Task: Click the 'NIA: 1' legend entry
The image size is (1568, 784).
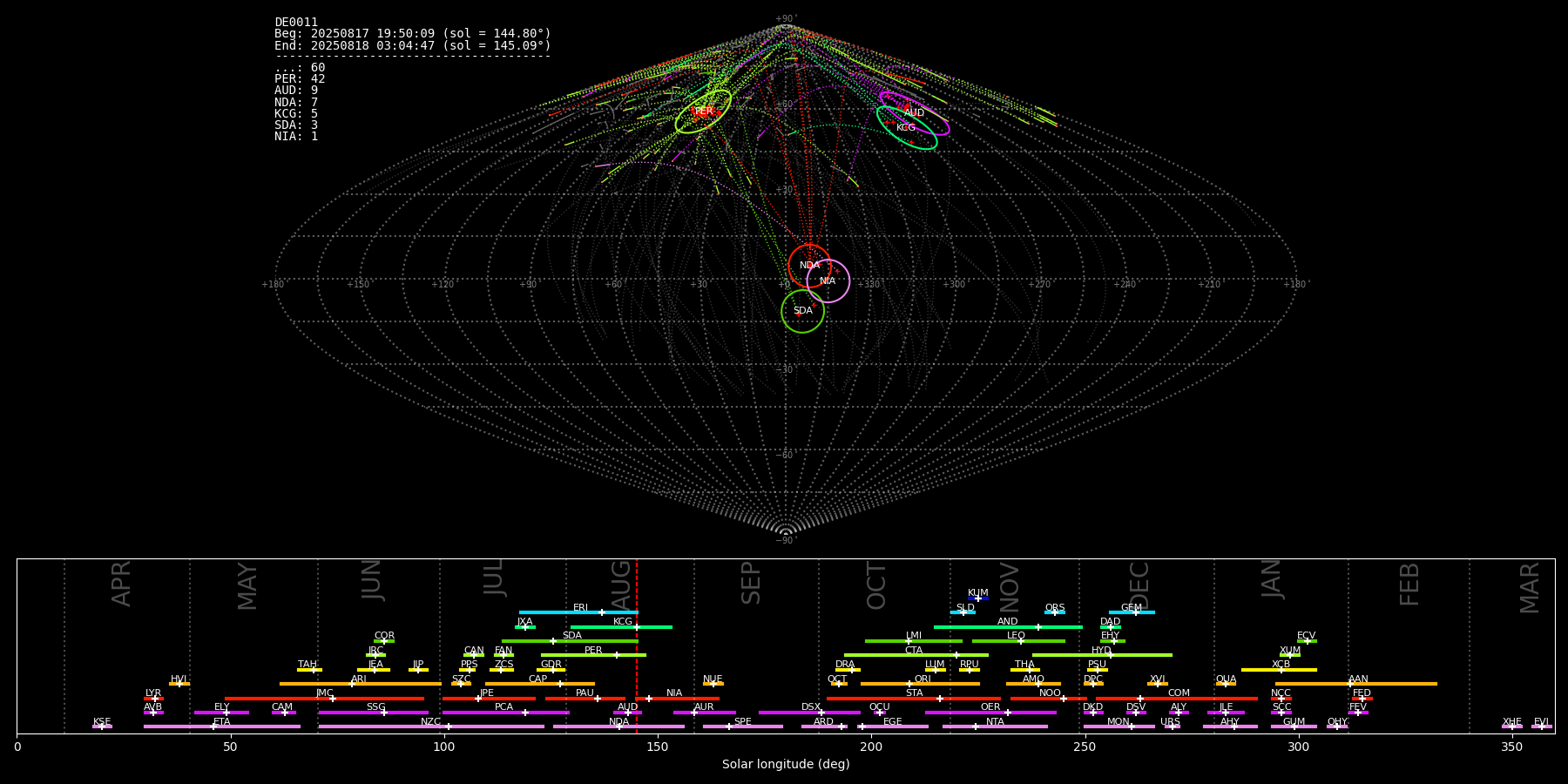Action: 296,136
